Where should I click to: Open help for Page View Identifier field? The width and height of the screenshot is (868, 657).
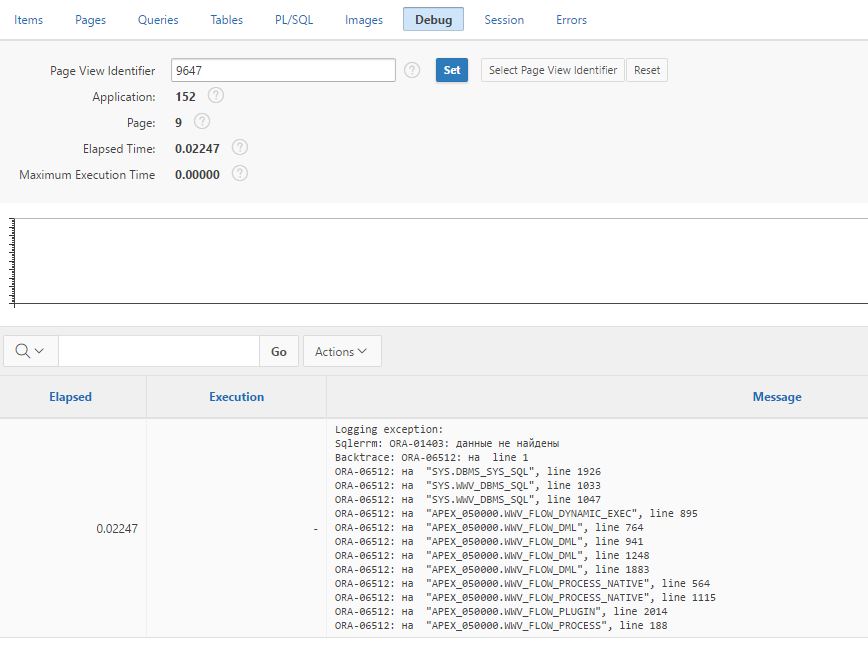(x=412, y=70)
